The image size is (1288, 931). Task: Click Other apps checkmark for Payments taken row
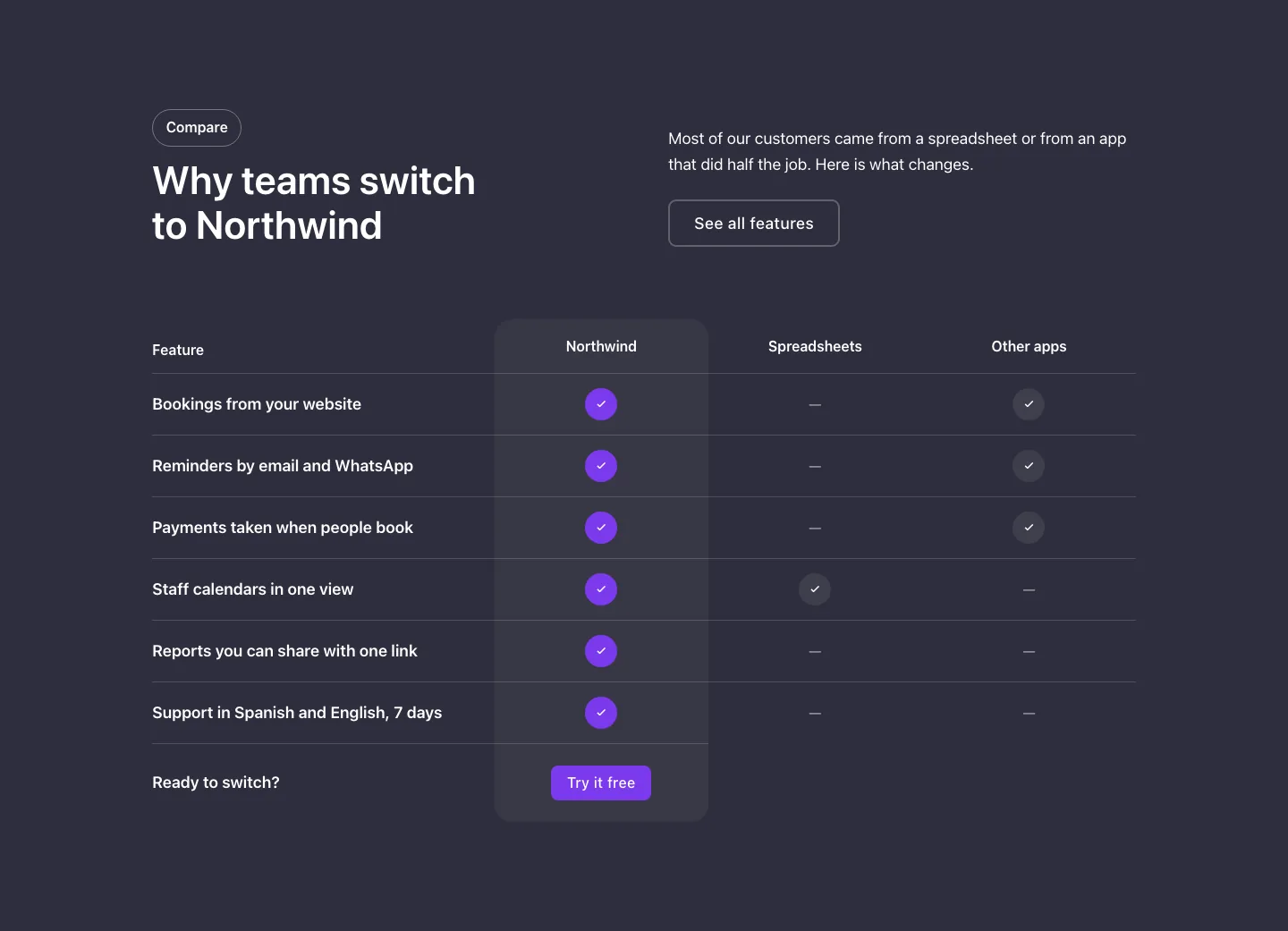tap(1029, 528)
